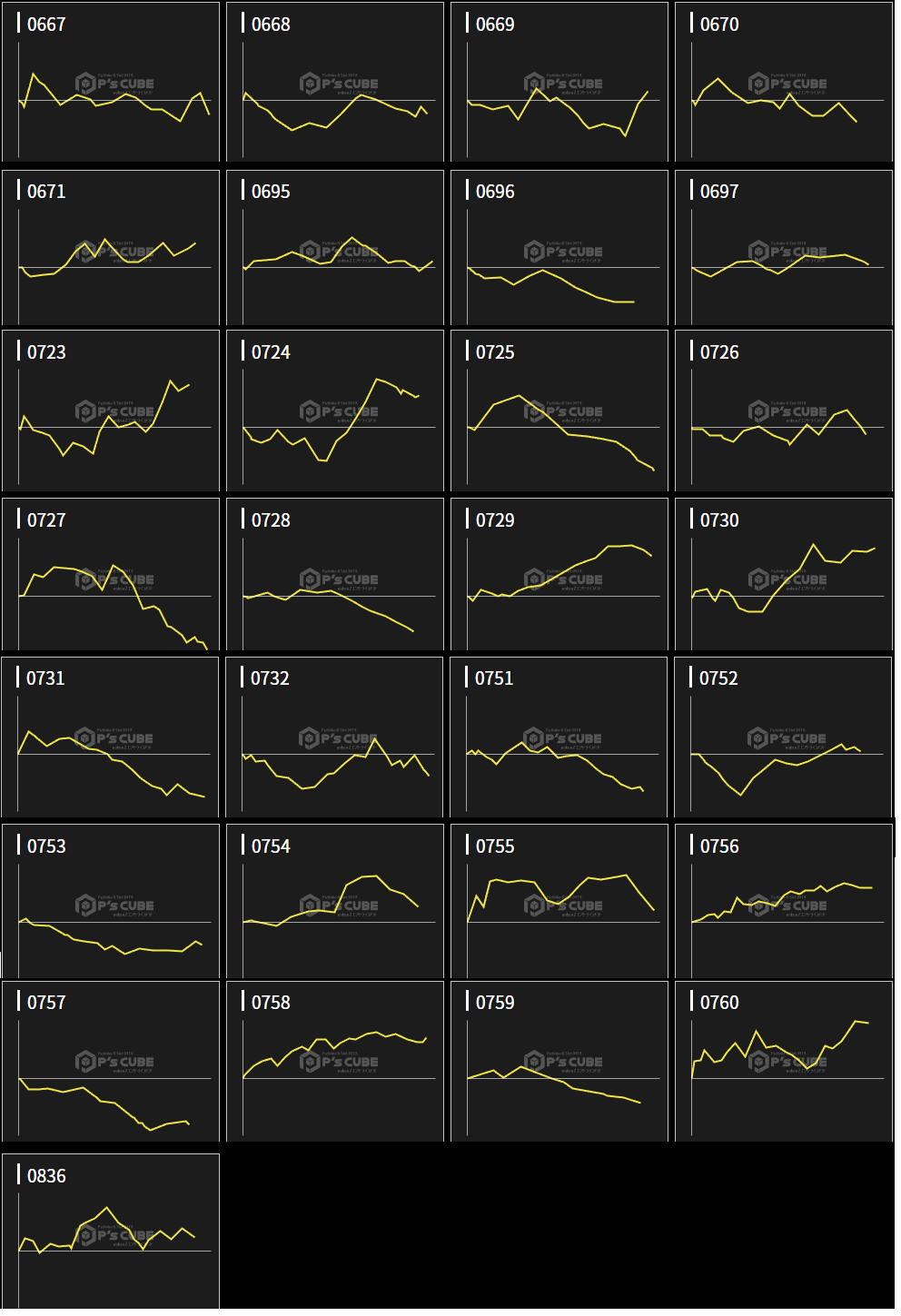Open the chart labeled 0723
Image resolution: width=901 pixels, height=1316 pixels.
[x=111, y=411]
